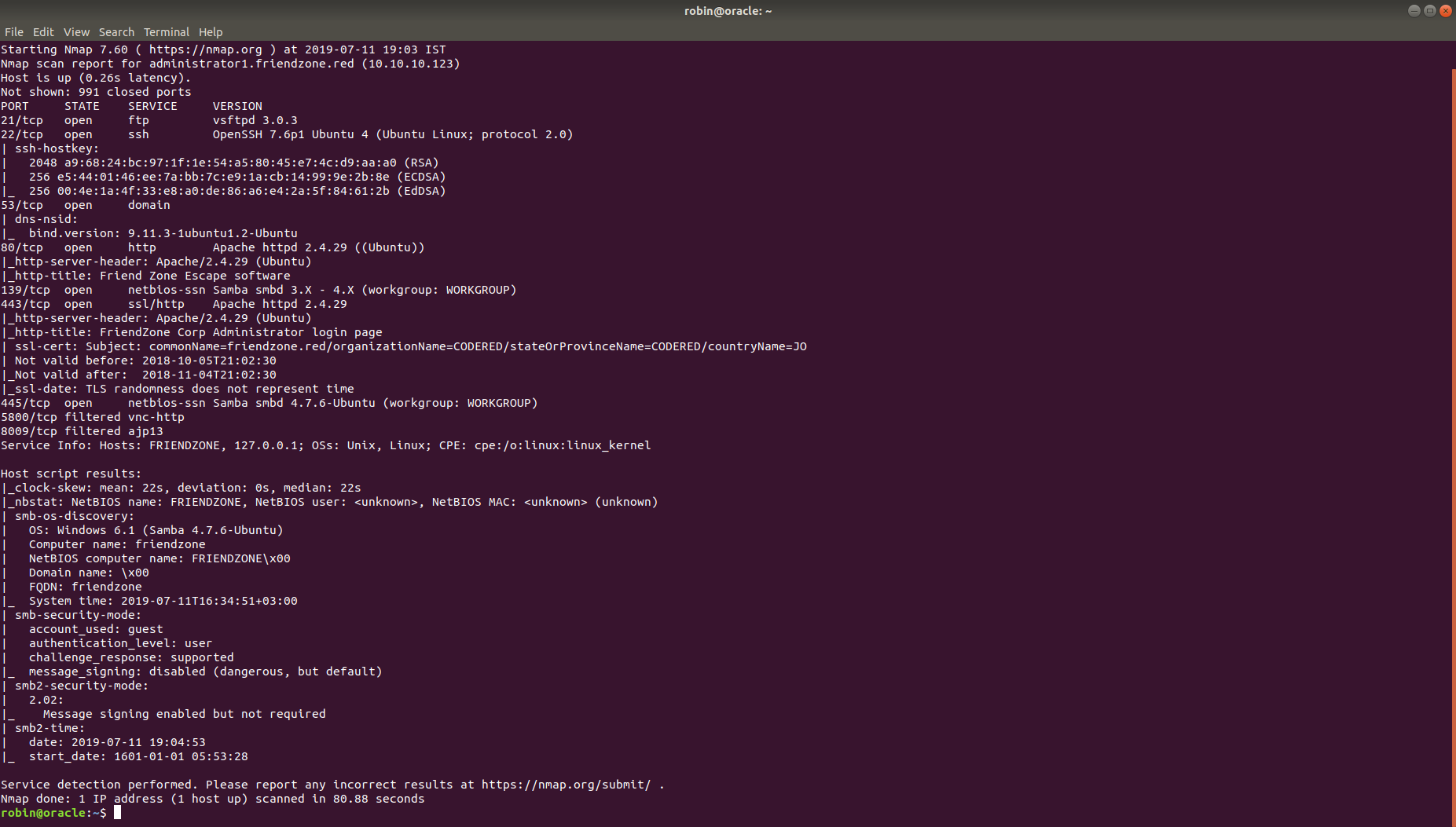Click the 5800/tcp filtered vnc-http line

(x=93, y=417)
